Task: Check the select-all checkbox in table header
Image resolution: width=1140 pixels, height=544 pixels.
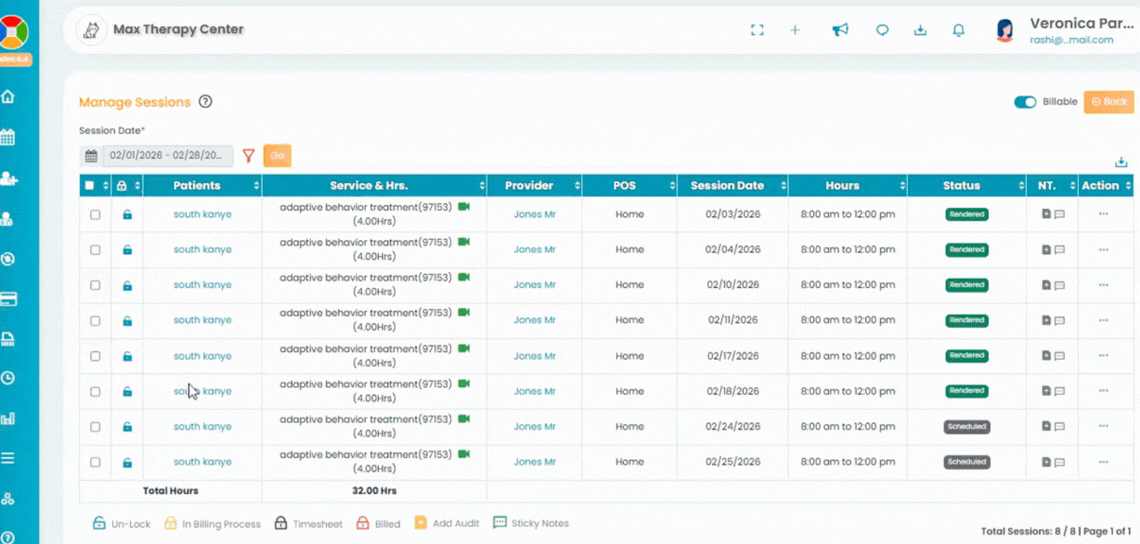Action: (90, 186)
